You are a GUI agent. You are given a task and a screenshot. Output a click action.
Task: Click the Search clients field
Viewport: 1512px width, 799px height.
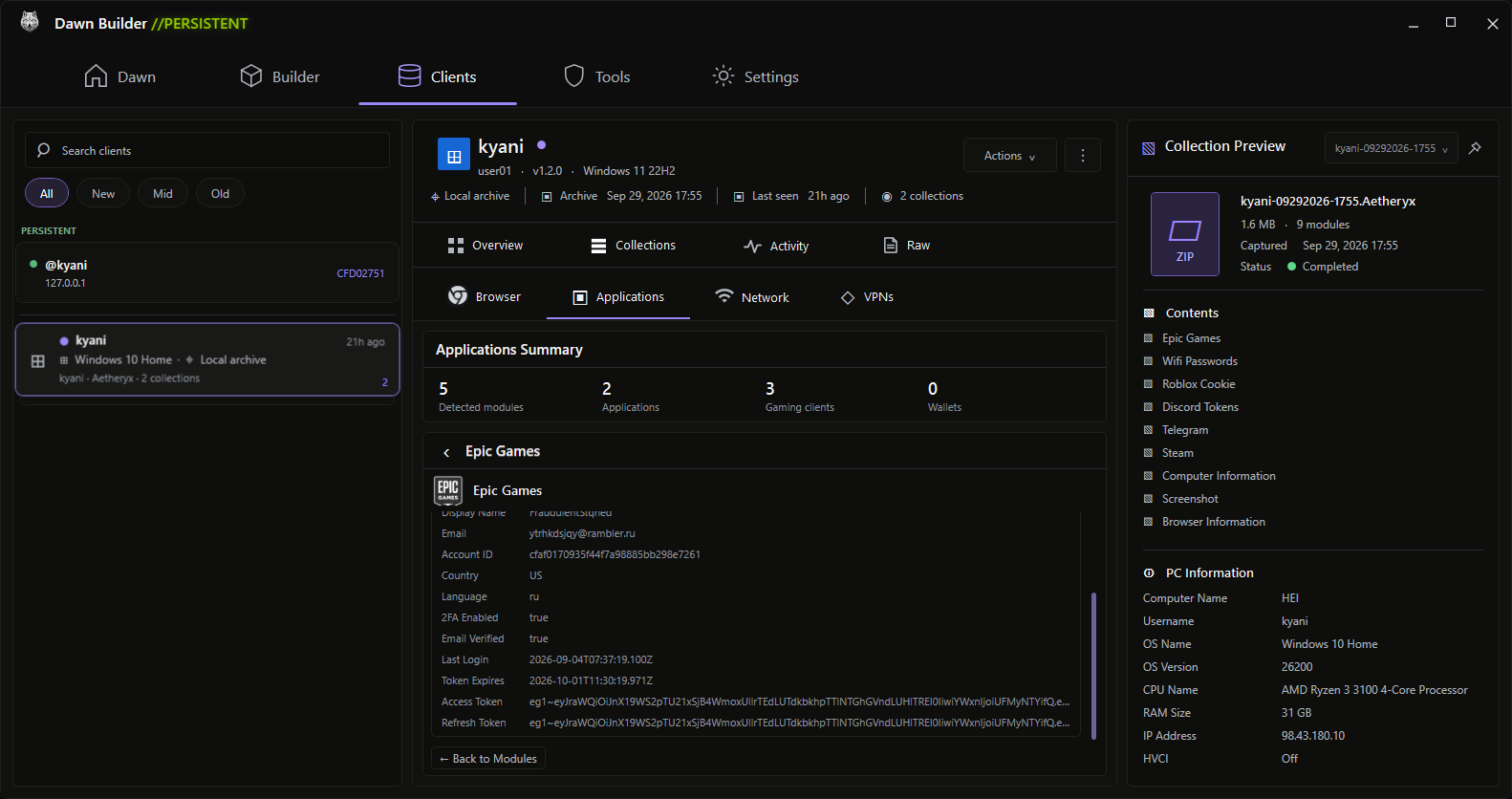[207, 150]
